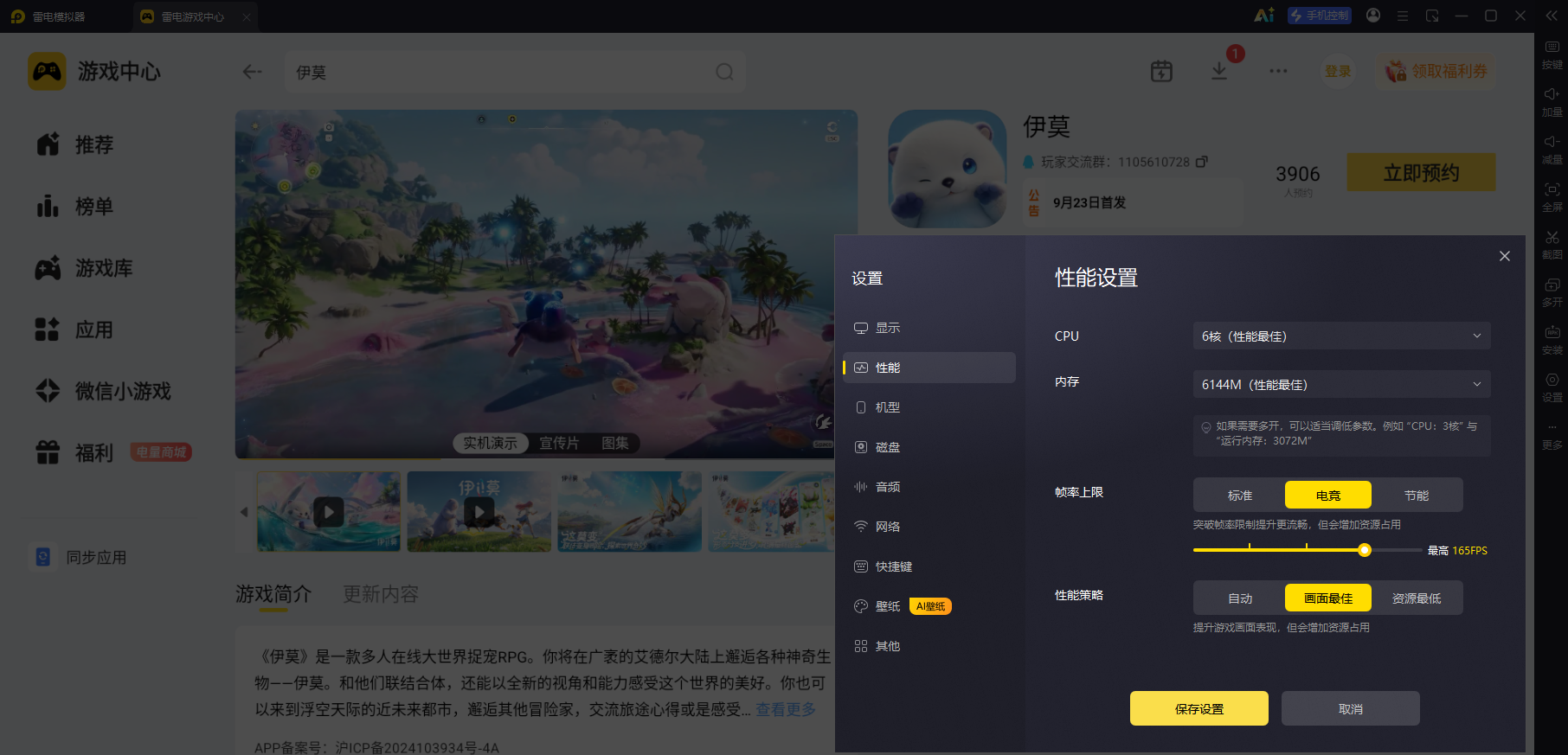Copy the player group number 1105610728 icon
The height and width of the screenshot is (755, 1568).
tap(1201, 162)
